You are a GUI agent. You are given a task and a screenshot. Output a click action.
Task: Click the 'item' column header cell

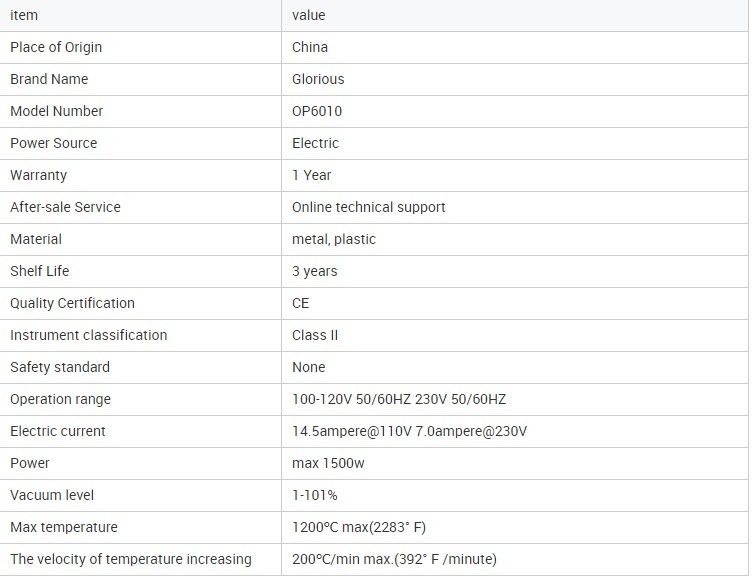click(24, 15)
